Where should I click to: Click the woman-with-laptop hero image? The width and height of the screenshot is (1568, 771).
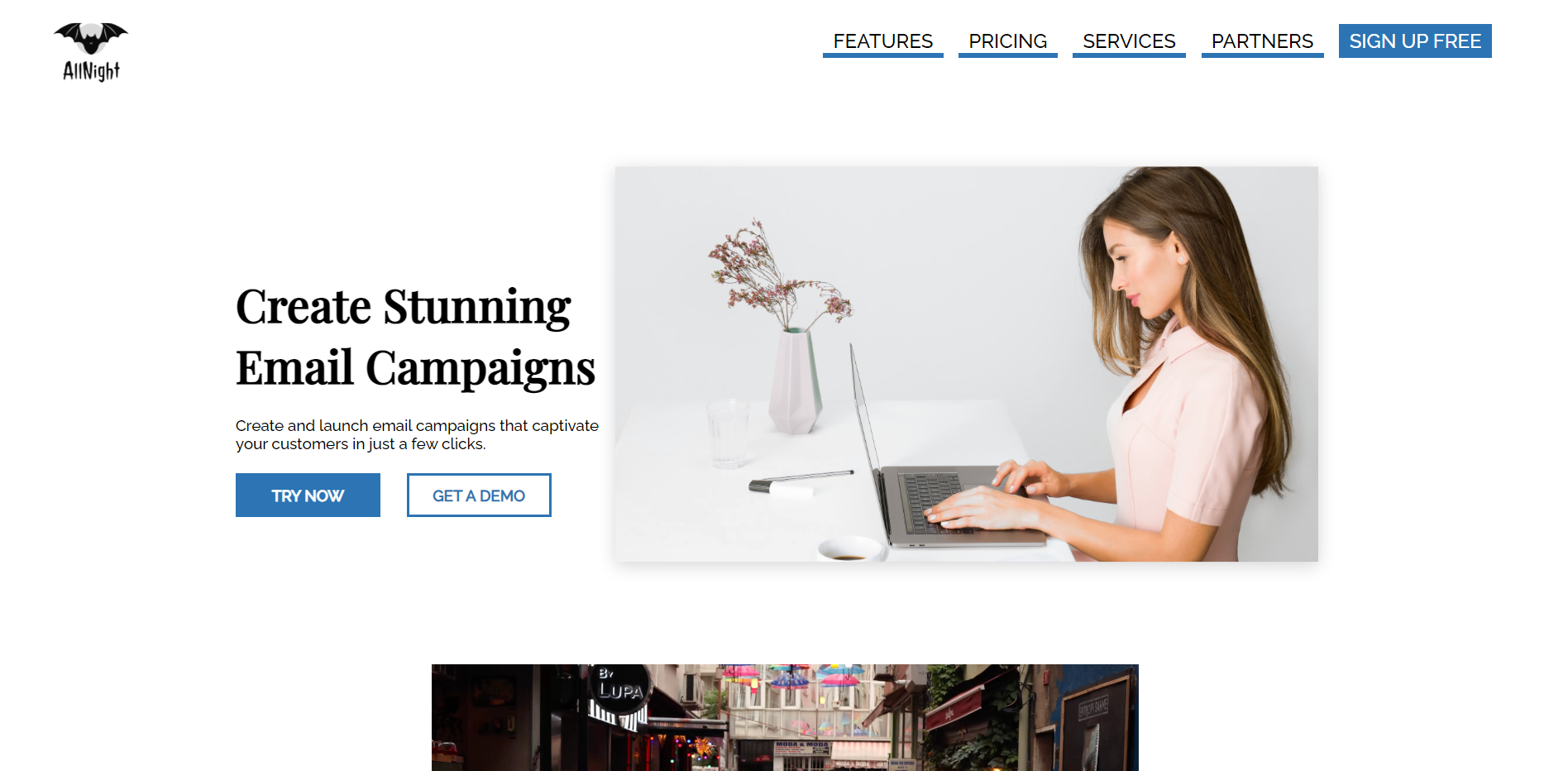[966, 364]
